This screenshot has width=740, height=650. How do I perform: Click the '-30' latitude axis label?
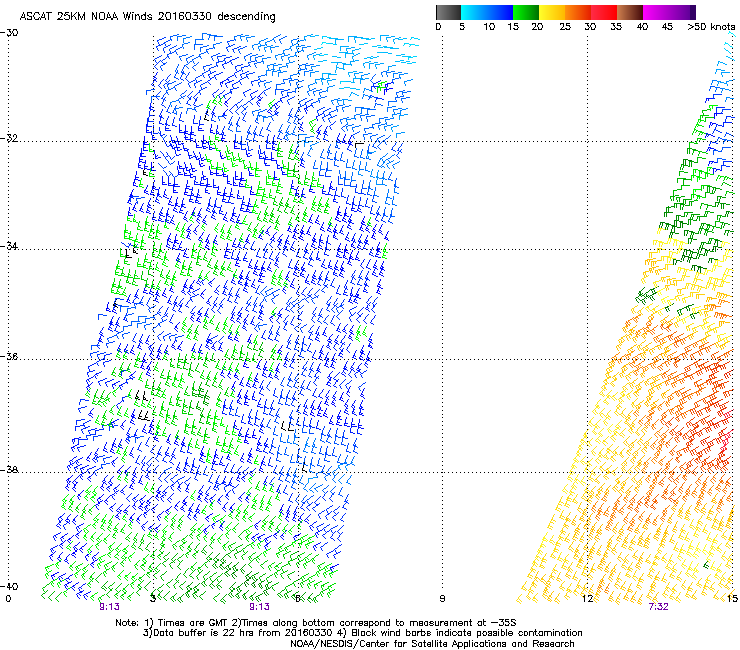[x=9, y=33]
